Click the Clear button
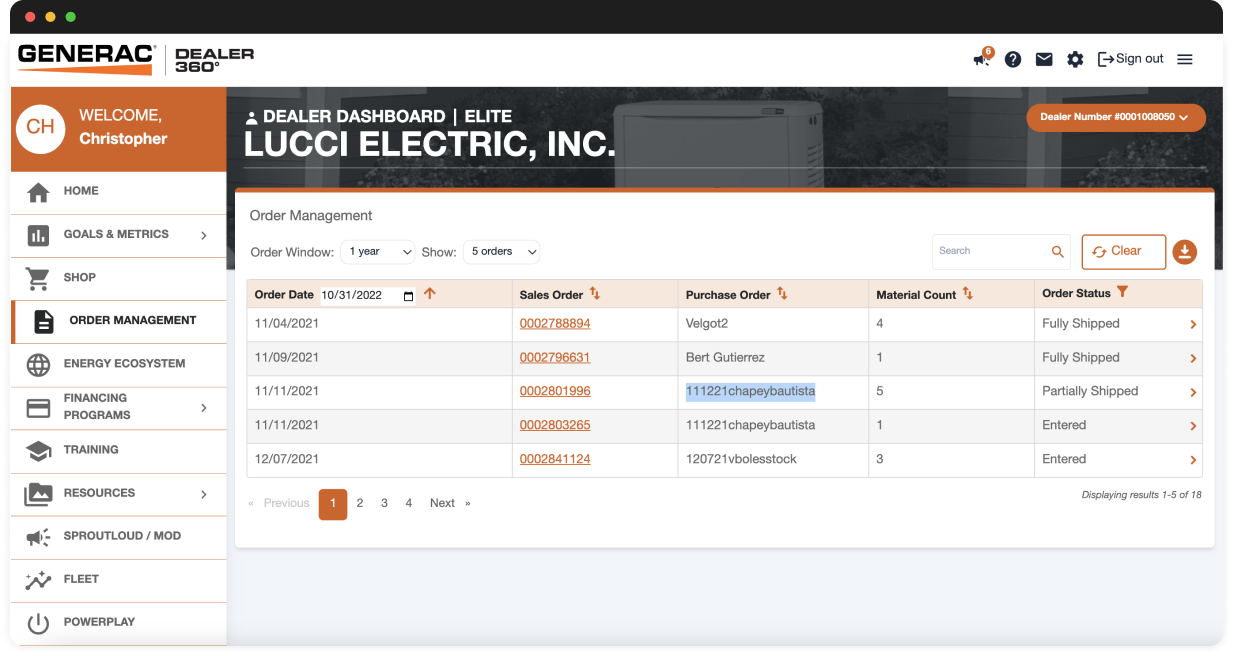Screen dimensions: 1233x656 tap(1123, 252)
